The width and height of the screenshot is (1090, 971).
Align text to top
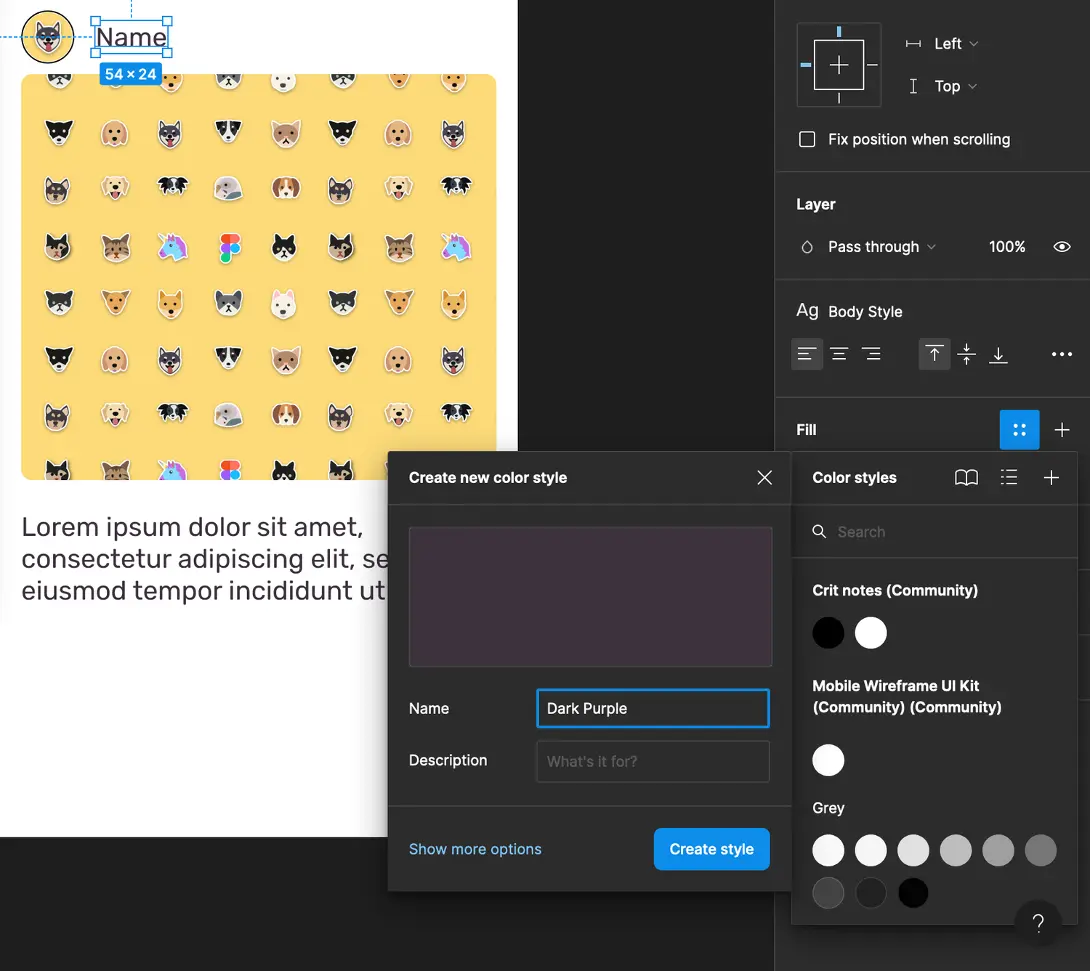tap(934, 354)
